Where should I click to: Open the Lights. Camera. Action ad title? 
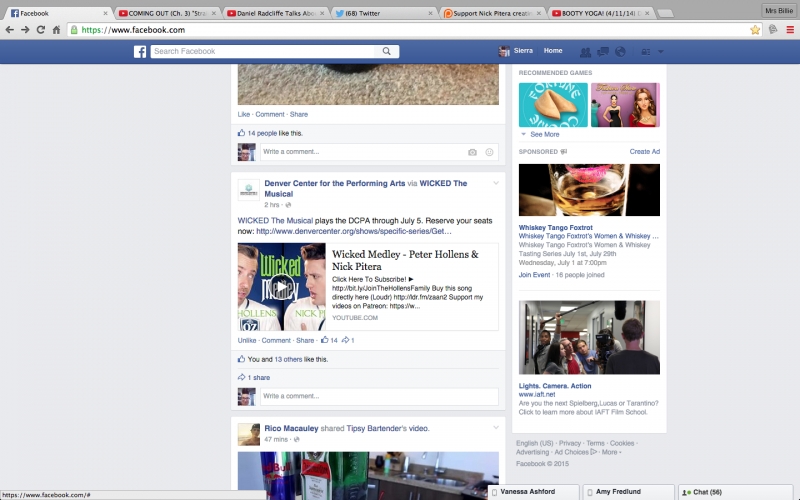click(555, 386)
